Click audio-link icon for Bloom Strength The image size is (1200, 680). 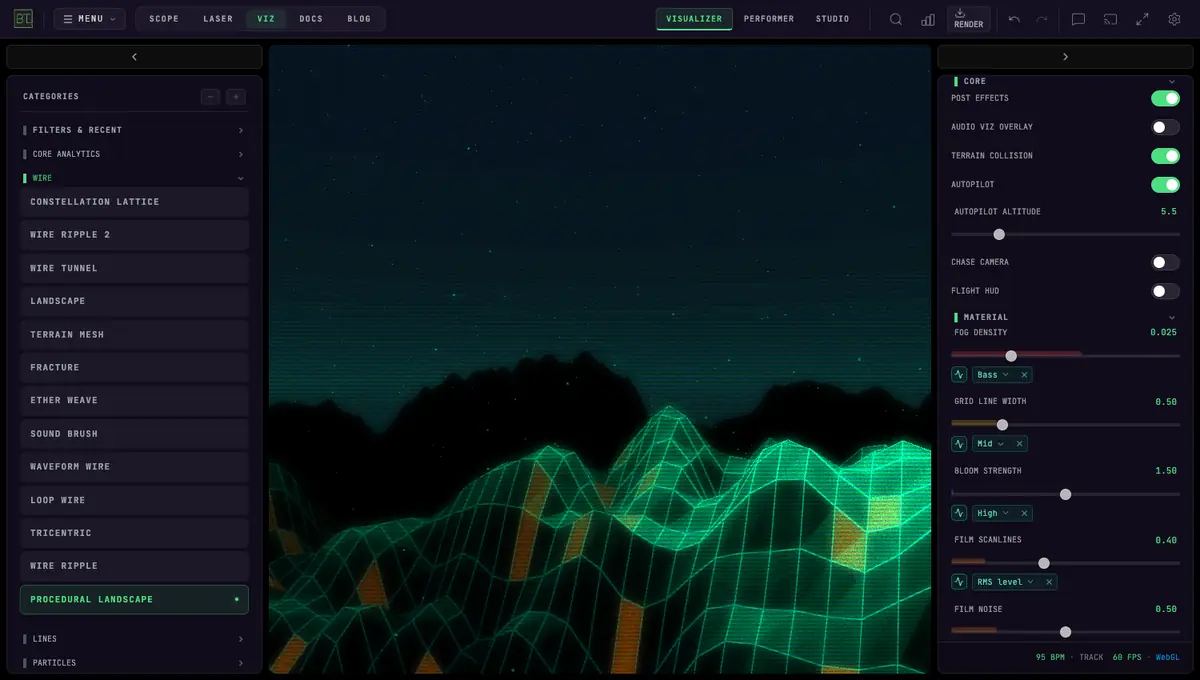959,513
